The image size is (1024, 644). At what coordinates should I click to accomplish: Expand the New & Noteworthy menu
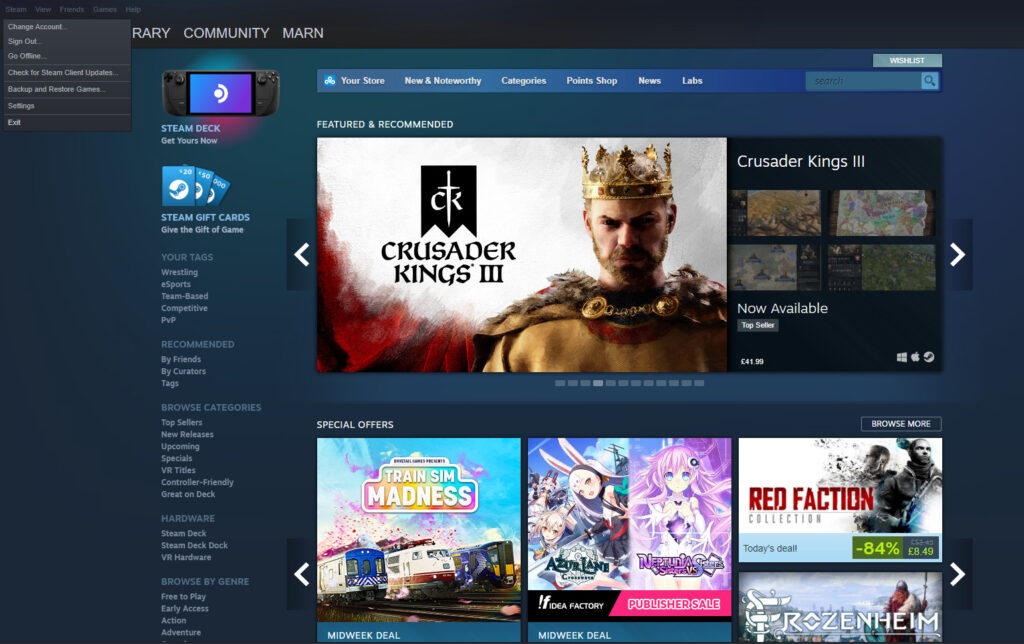click(x=442, y=81)
